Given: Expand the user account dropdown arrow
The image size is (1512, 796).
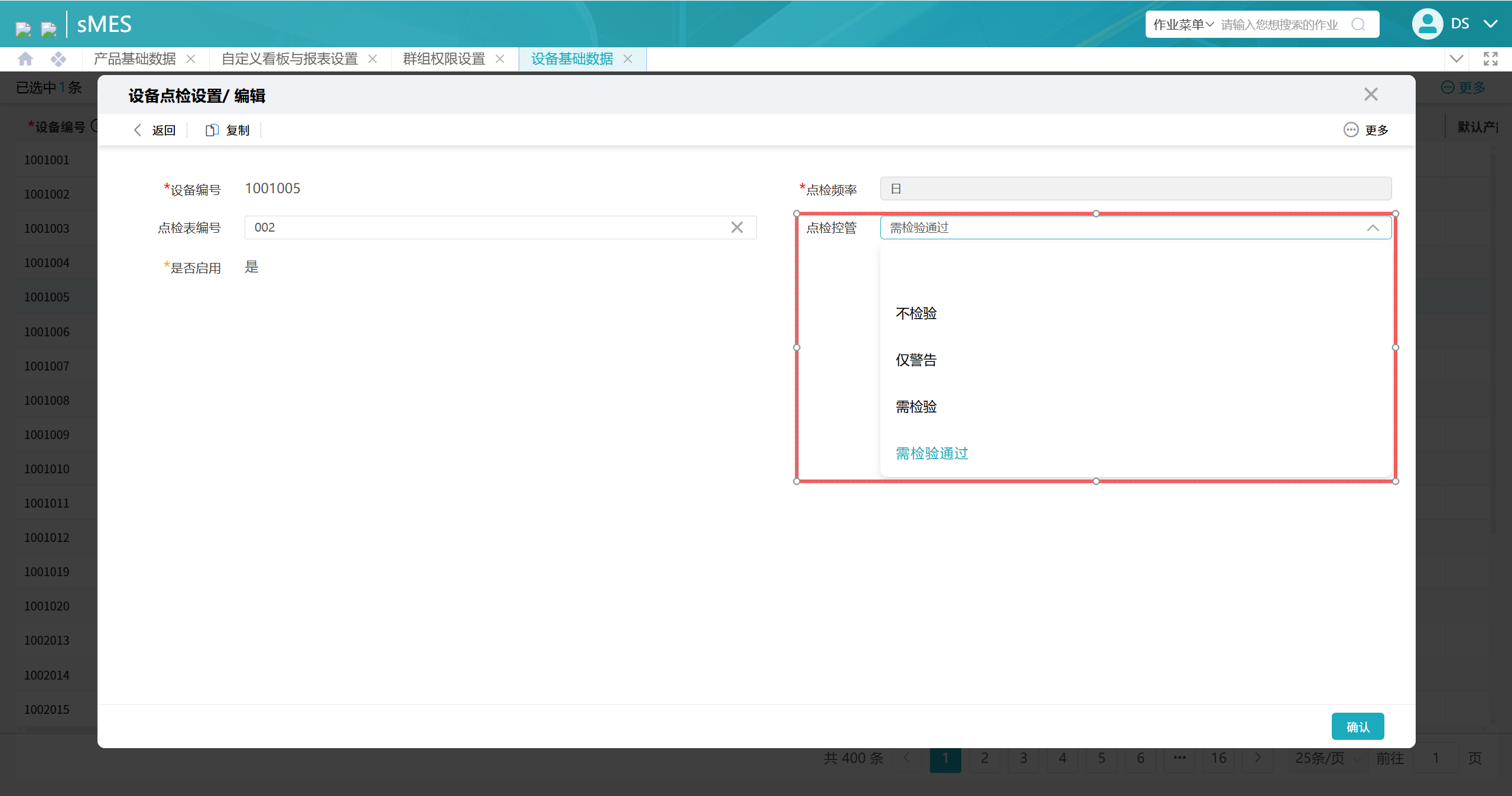Looking at the screenshot, I should click(1490, 24).
